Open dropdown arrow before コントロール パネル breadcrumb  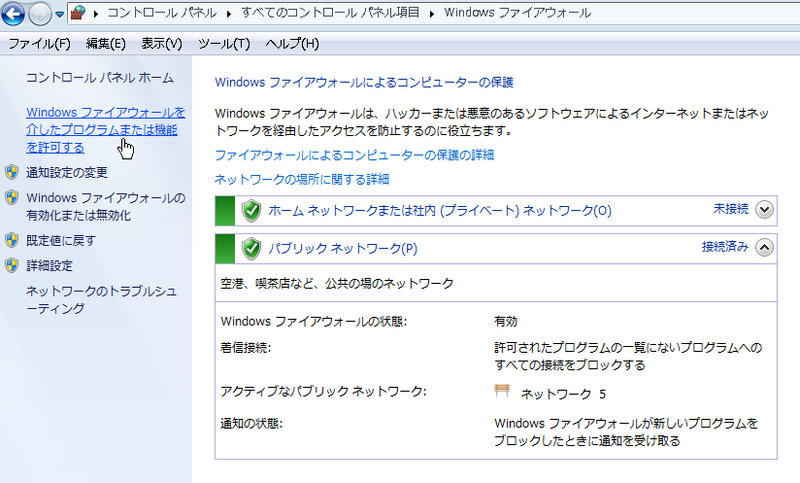tap(95, 13)
